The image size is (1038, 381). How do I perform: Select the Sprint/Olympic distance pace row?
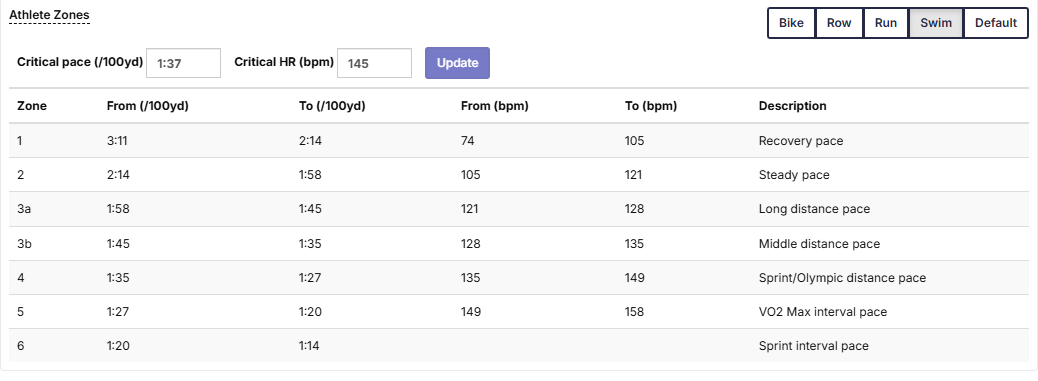[519, 278]
